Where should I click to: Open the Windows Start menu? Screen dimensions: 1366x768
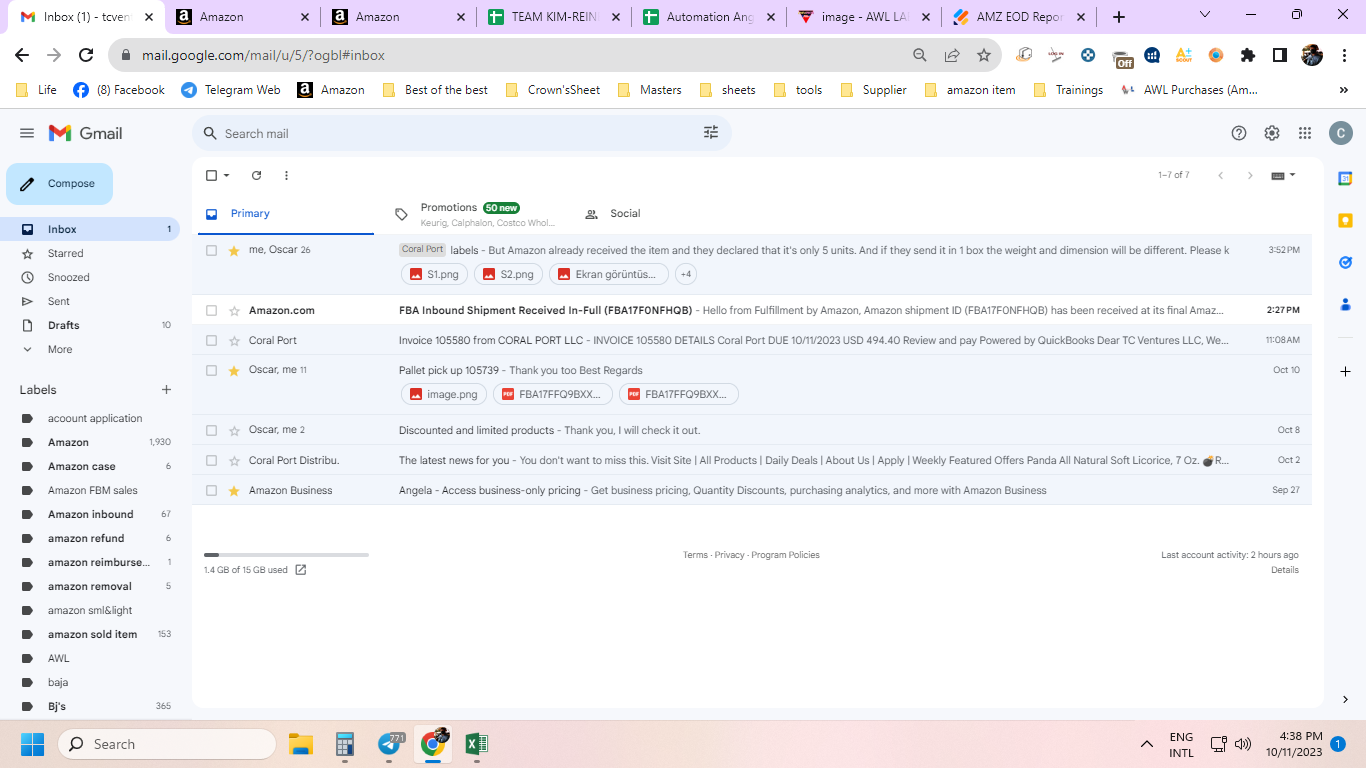[33, 744]
